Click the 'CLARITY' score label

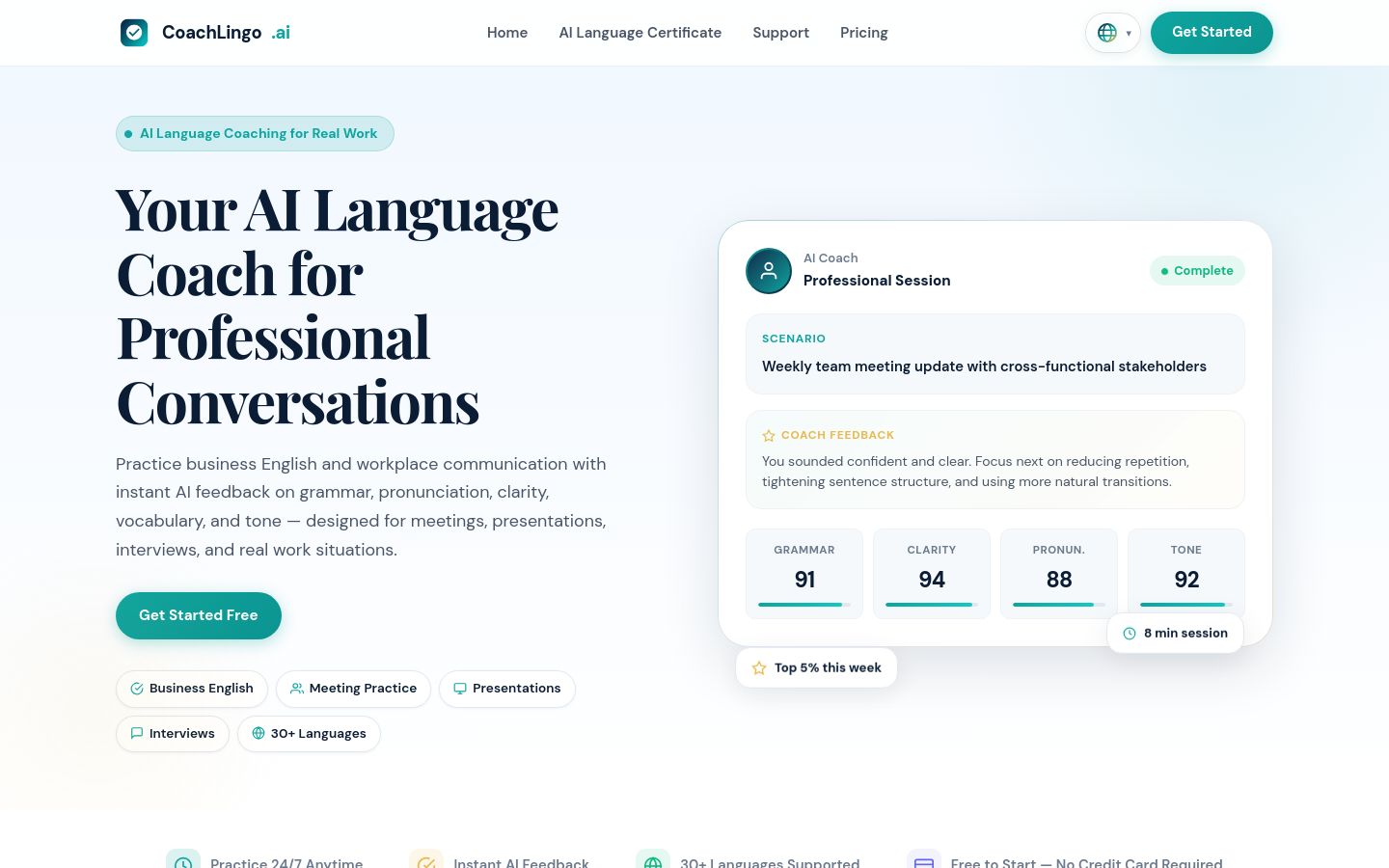click(932, 550)
